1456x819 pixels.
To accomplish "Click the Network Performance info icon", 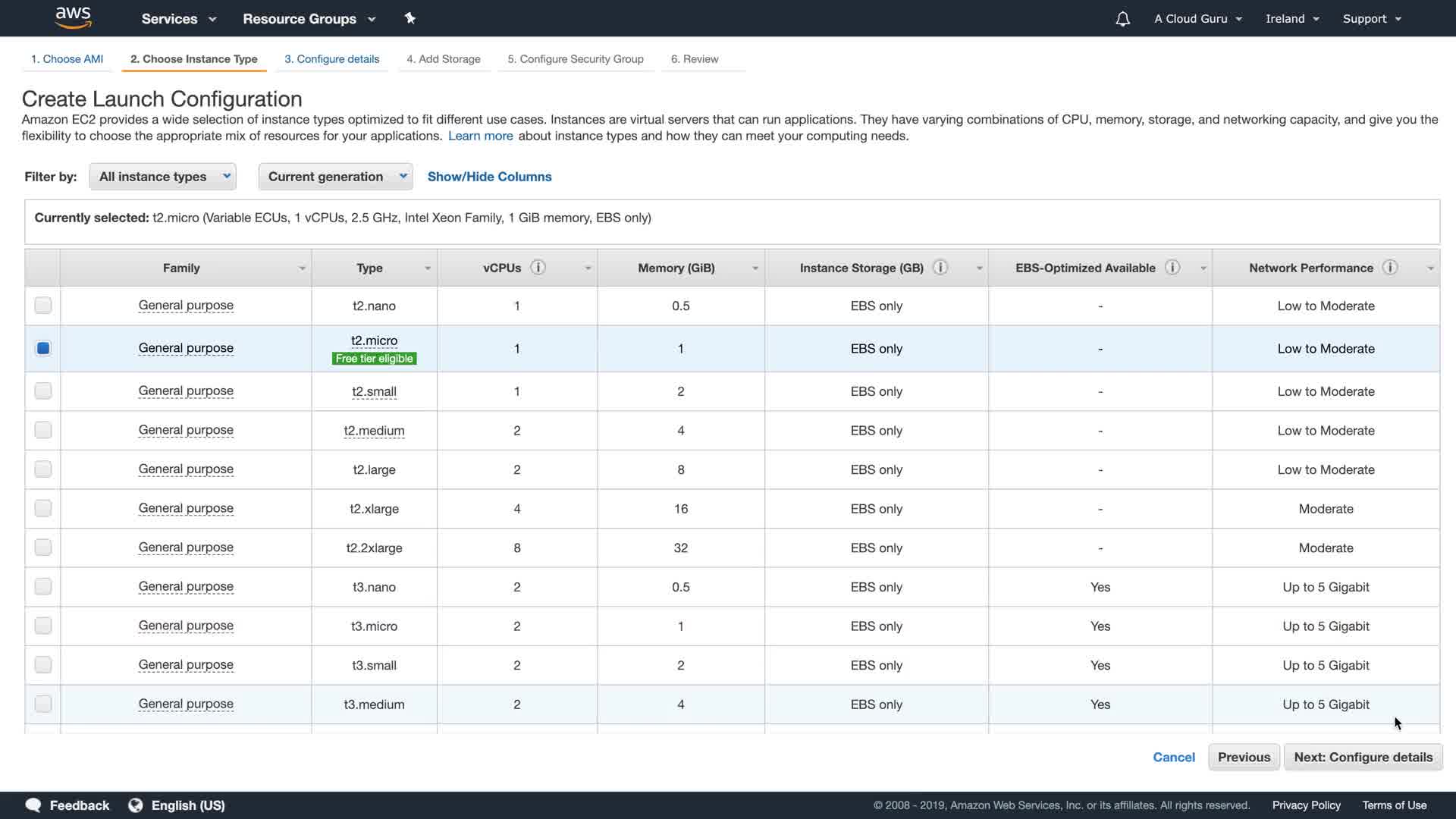I will (x=1390, y=267).
